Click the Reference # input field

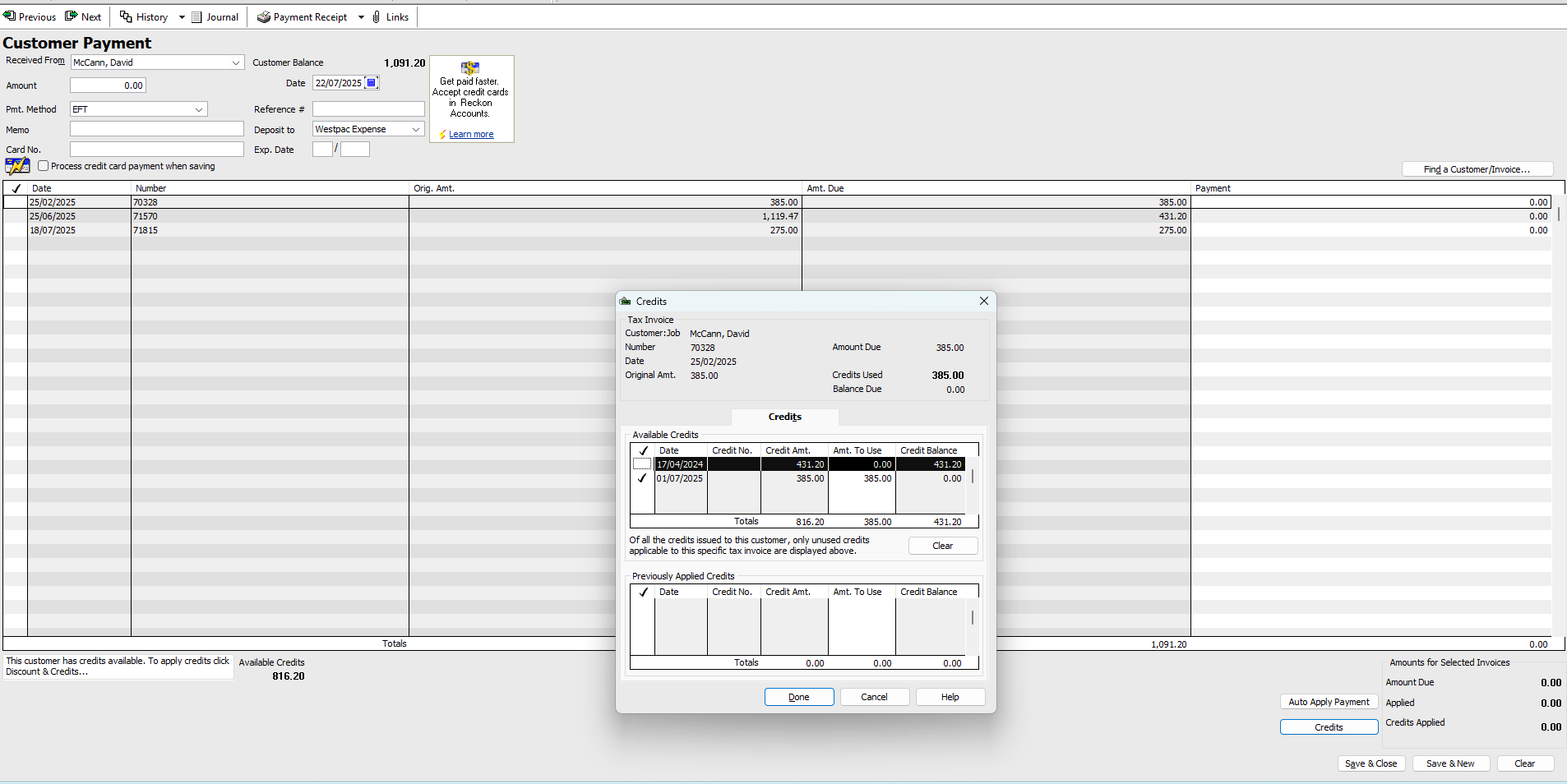coord(368,109)
